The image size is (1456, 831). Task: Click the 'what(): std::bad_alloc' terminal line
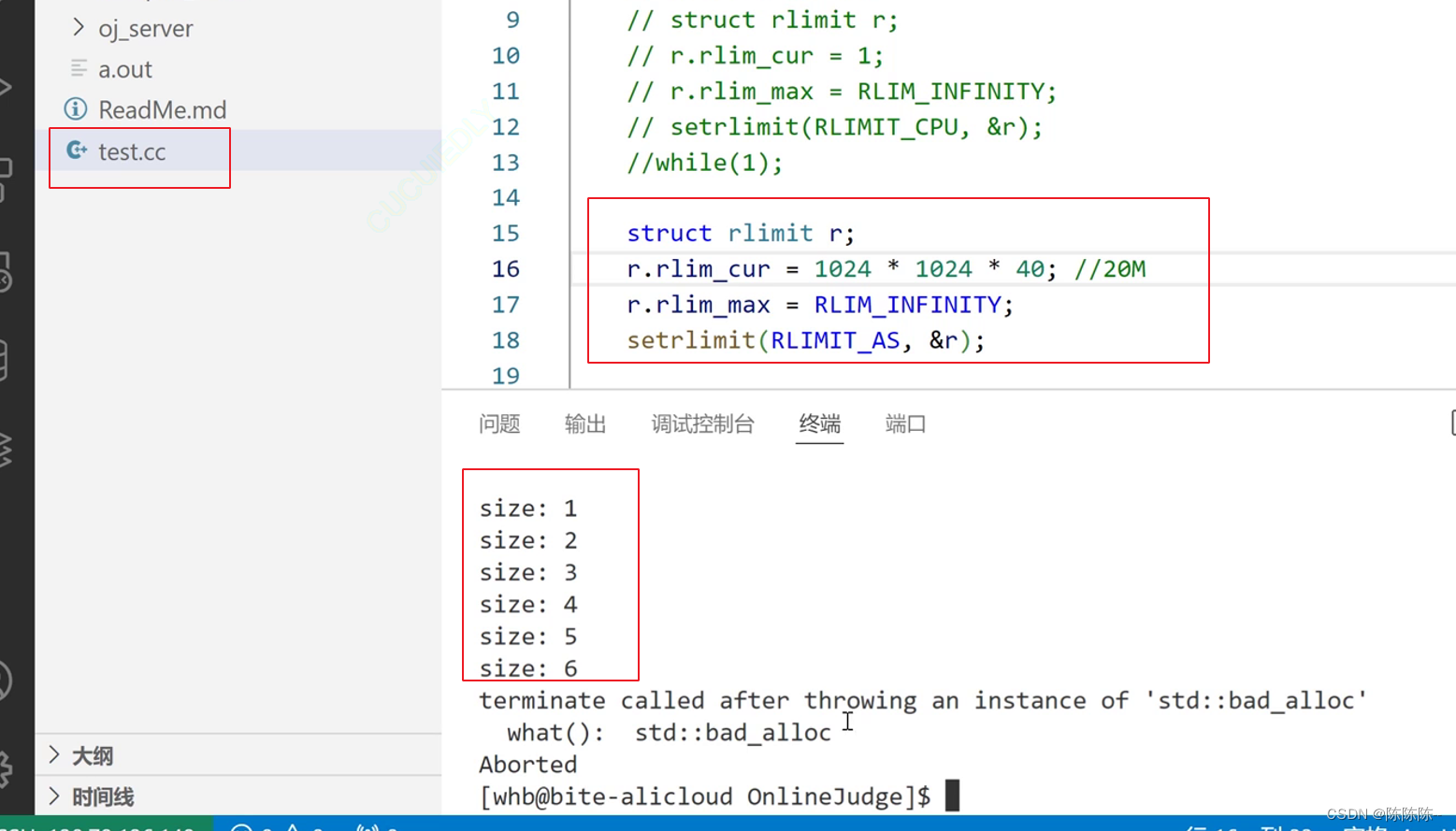tap(669, 732)
